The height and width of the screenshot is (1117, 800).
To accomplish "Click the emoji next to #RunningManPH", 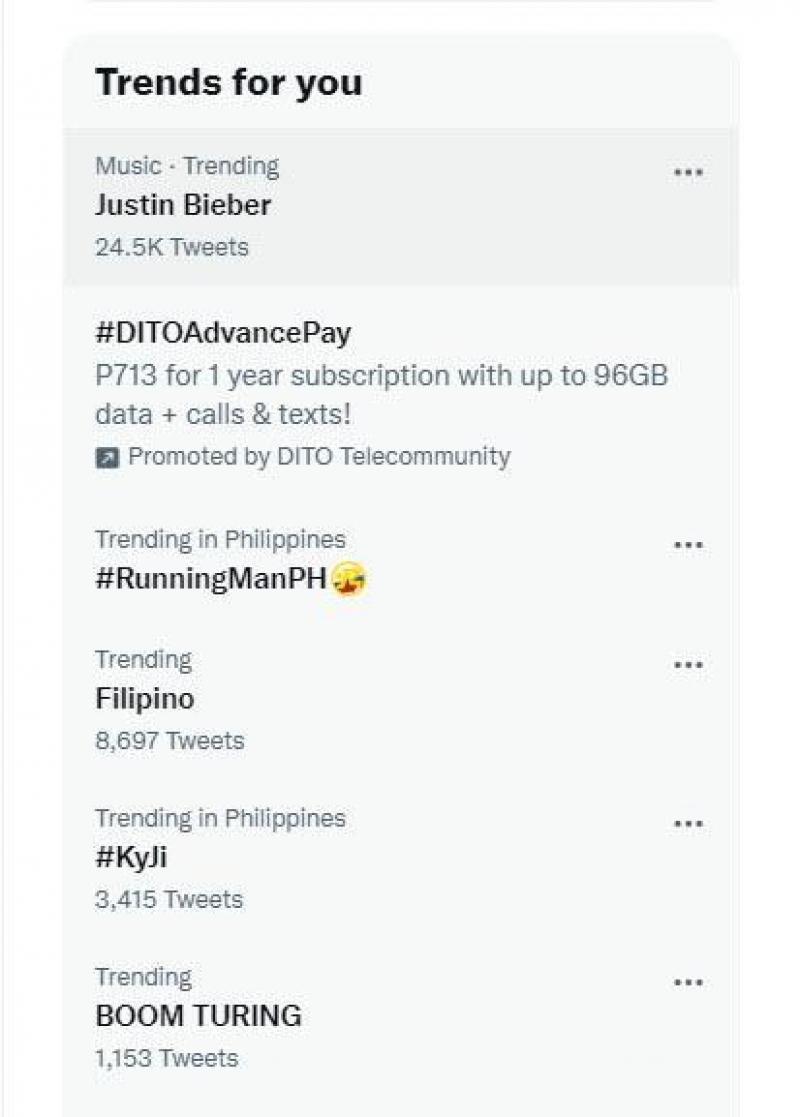I will coord(348,580).
